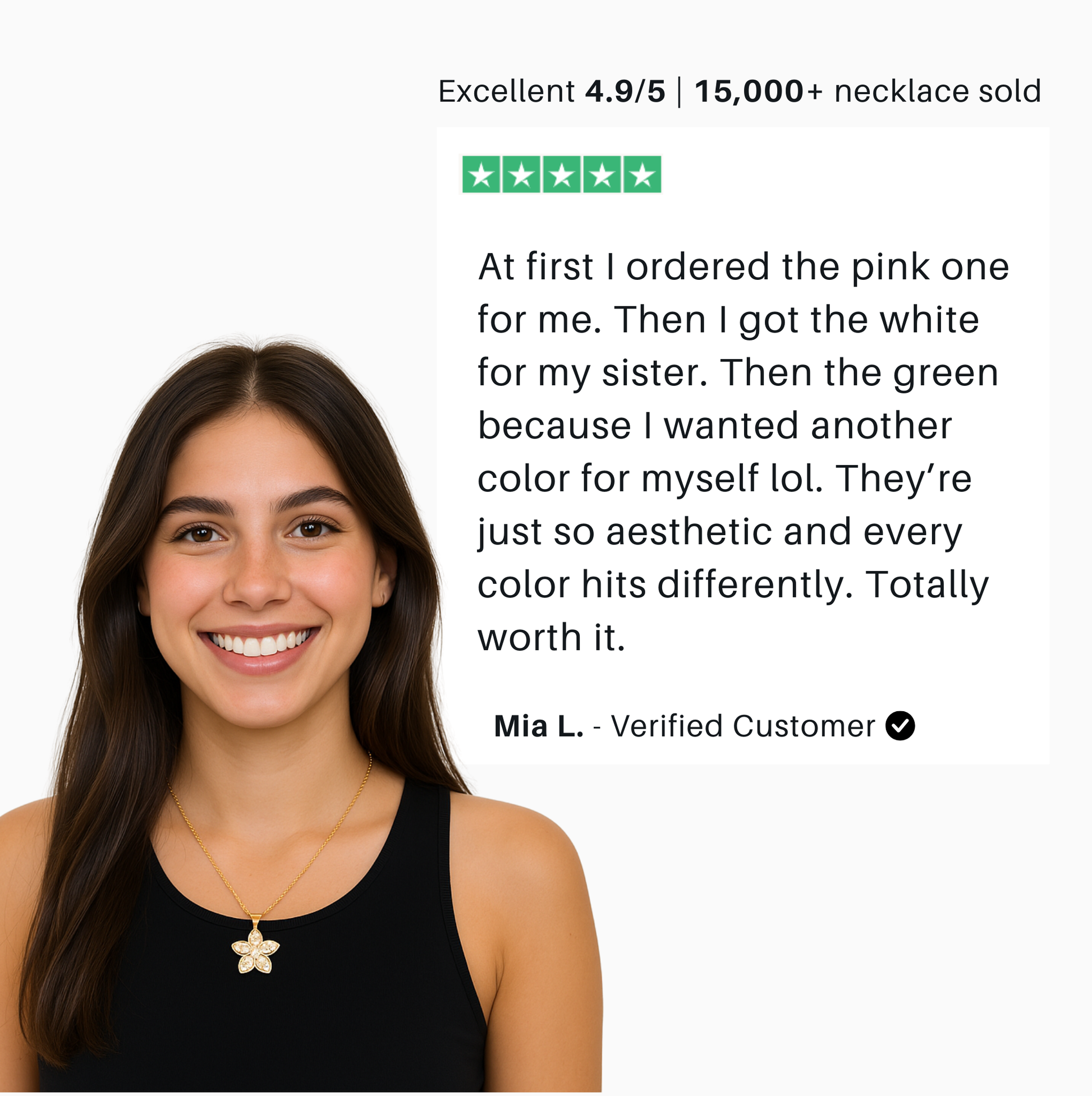Click the closing words "worth it."
1092x1096 pixels.
(x=551, y=638)
